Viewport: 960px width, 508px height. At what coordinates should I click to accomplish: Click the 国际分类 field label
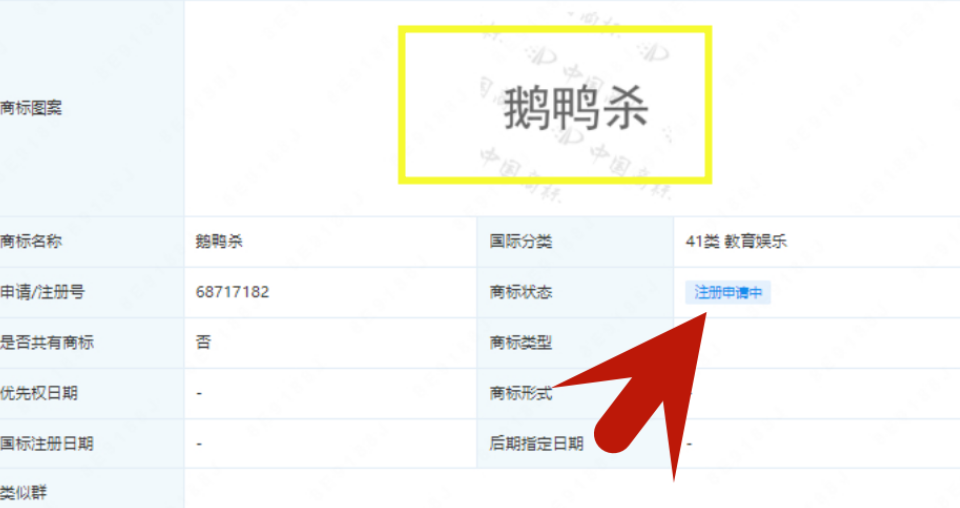[521, 241]
